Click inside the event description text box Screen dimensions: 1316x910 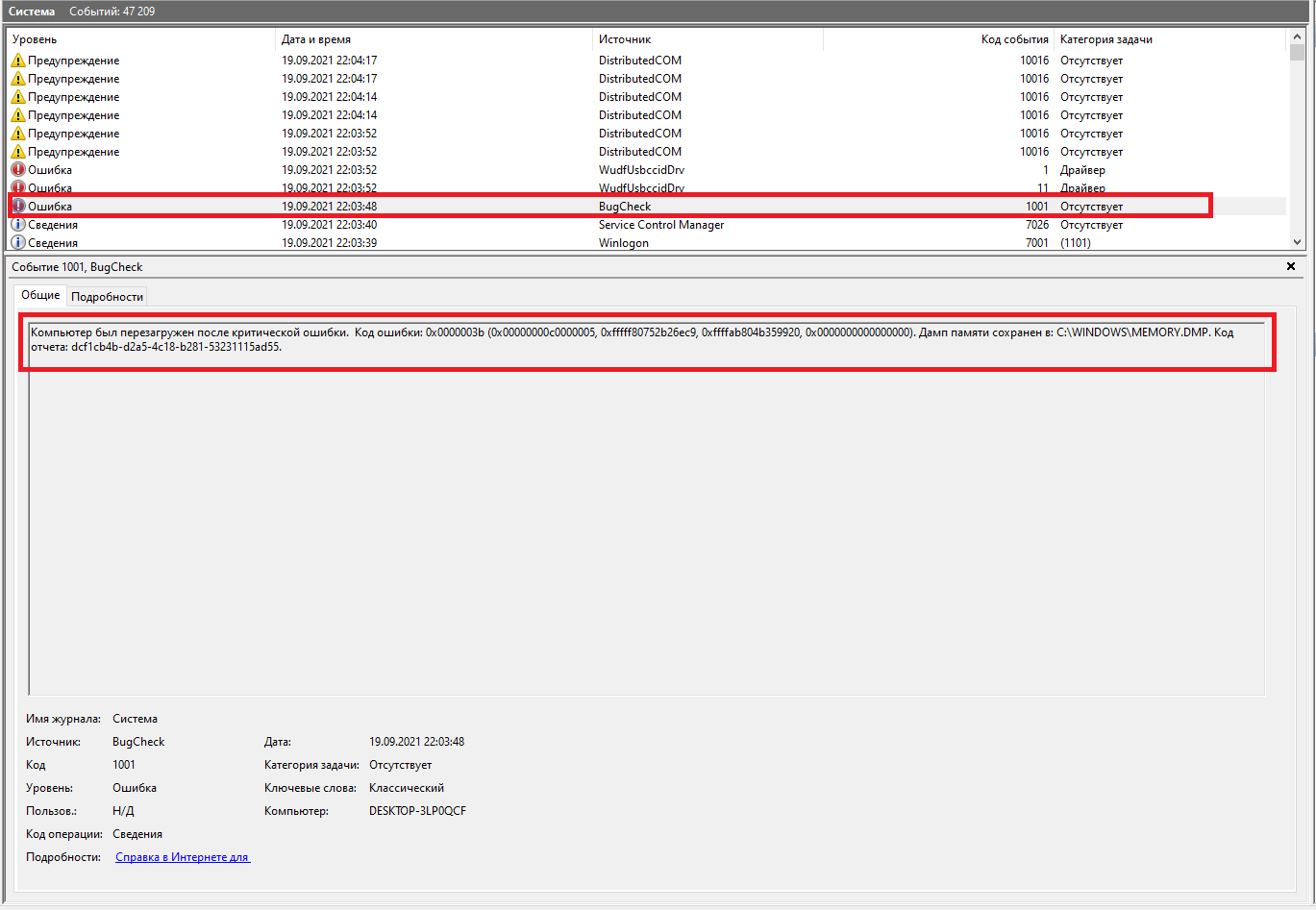[x=646, y=507]
